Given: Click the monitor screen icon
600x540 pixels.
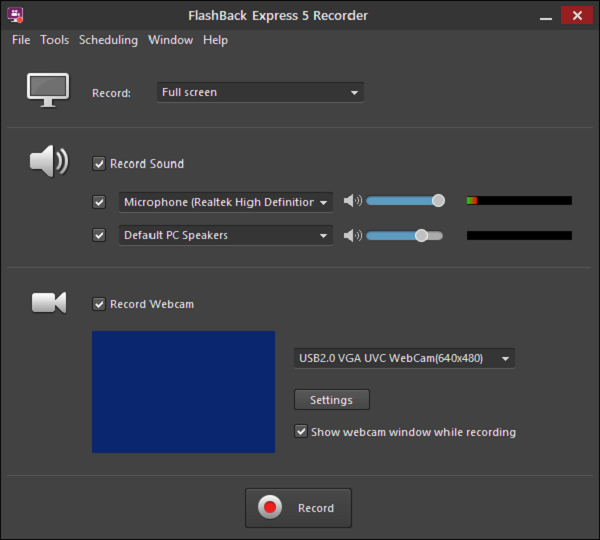Looking at the screenshot, I should (x=47, y=90).
